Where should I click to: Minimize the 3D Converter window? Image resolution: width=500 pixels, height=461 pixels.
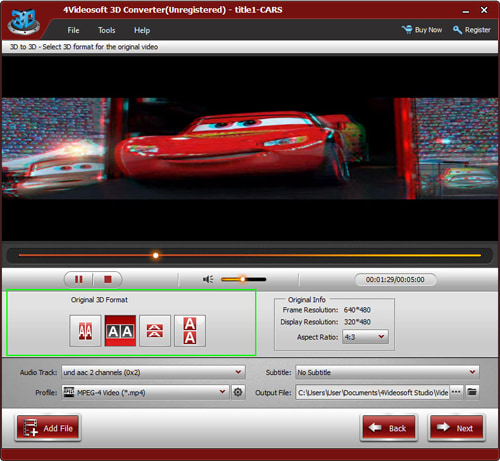(x=466, y=11)
